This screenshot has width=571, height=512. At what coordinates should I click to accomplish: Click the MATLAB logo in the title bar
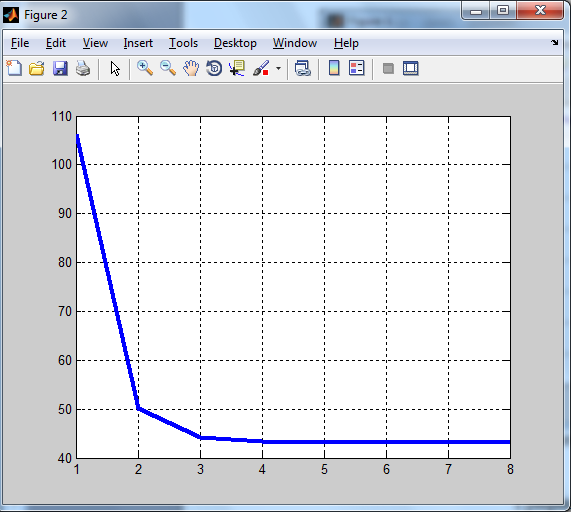point(11,15)
